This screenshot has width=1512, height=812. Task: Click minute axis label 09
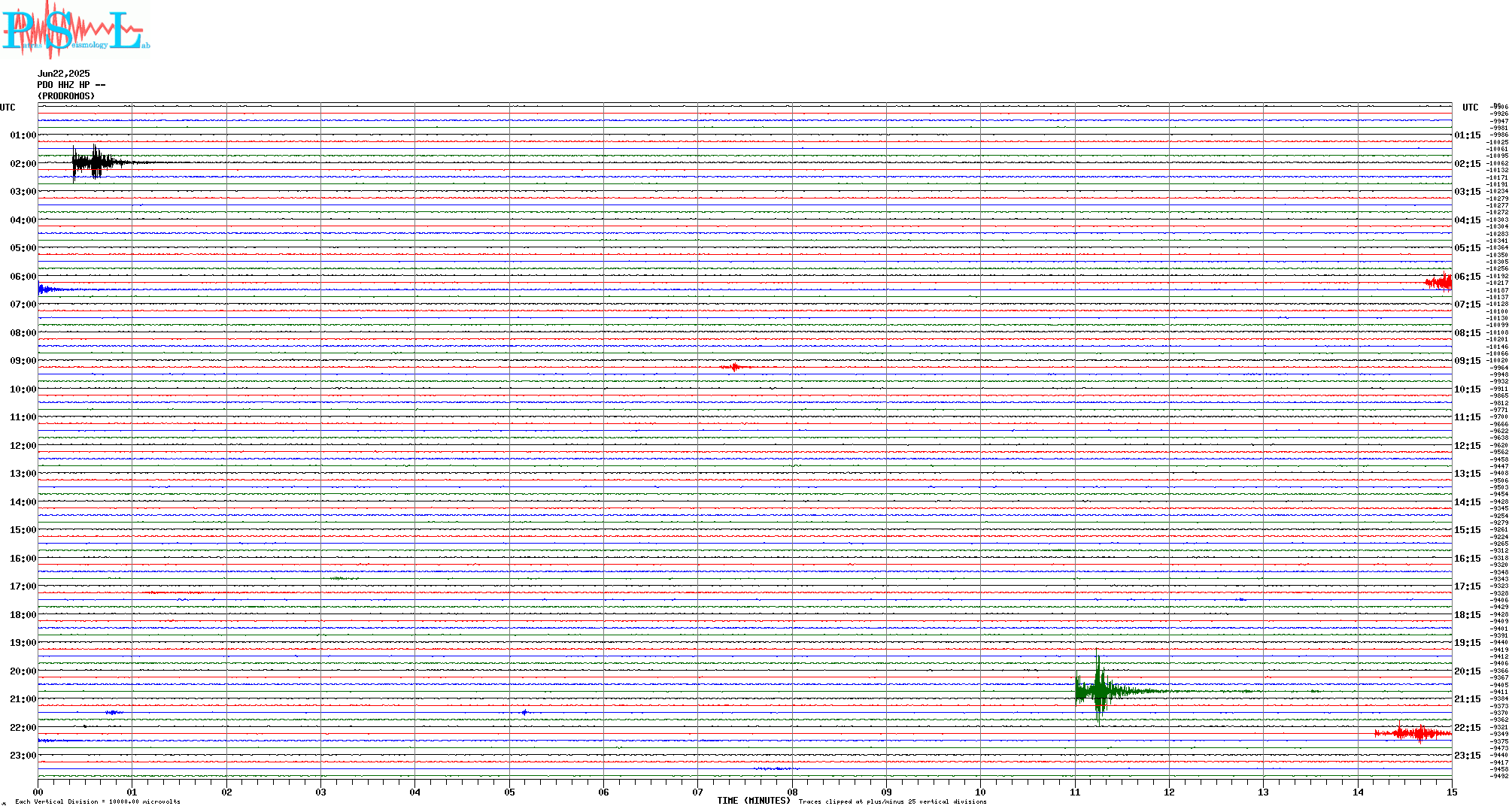click(886, 792)
